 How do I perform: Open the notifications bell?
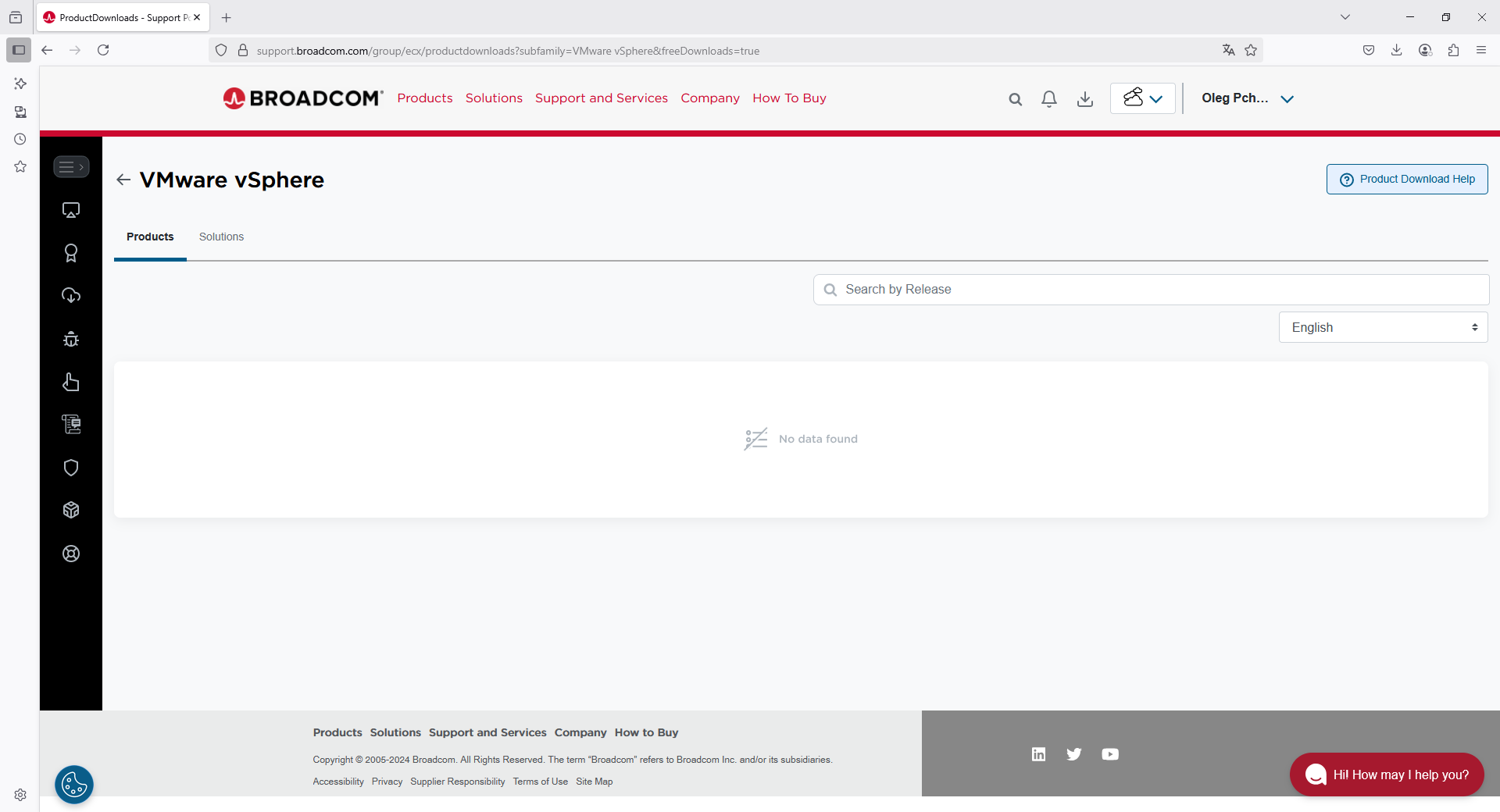coord(1049,99)
